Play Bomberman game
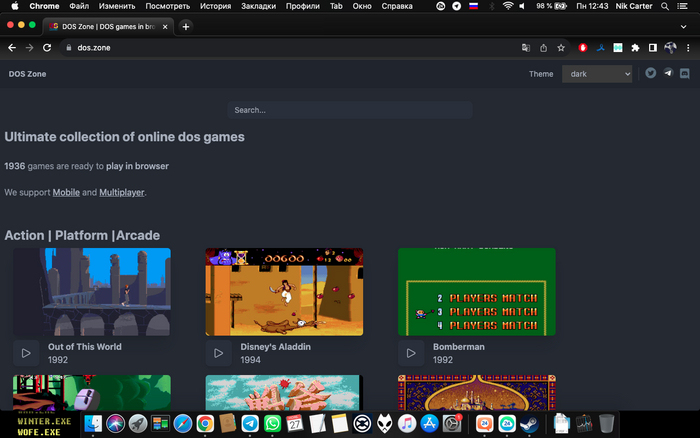This screenshot has width=700, height=438. tap(411, 353)
